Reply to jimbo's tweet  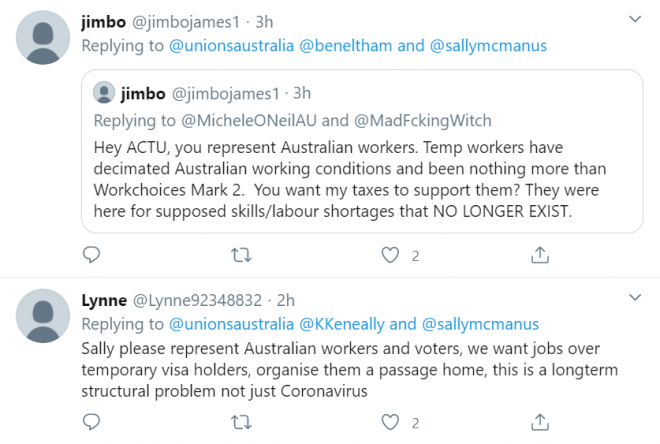point(92,256)
